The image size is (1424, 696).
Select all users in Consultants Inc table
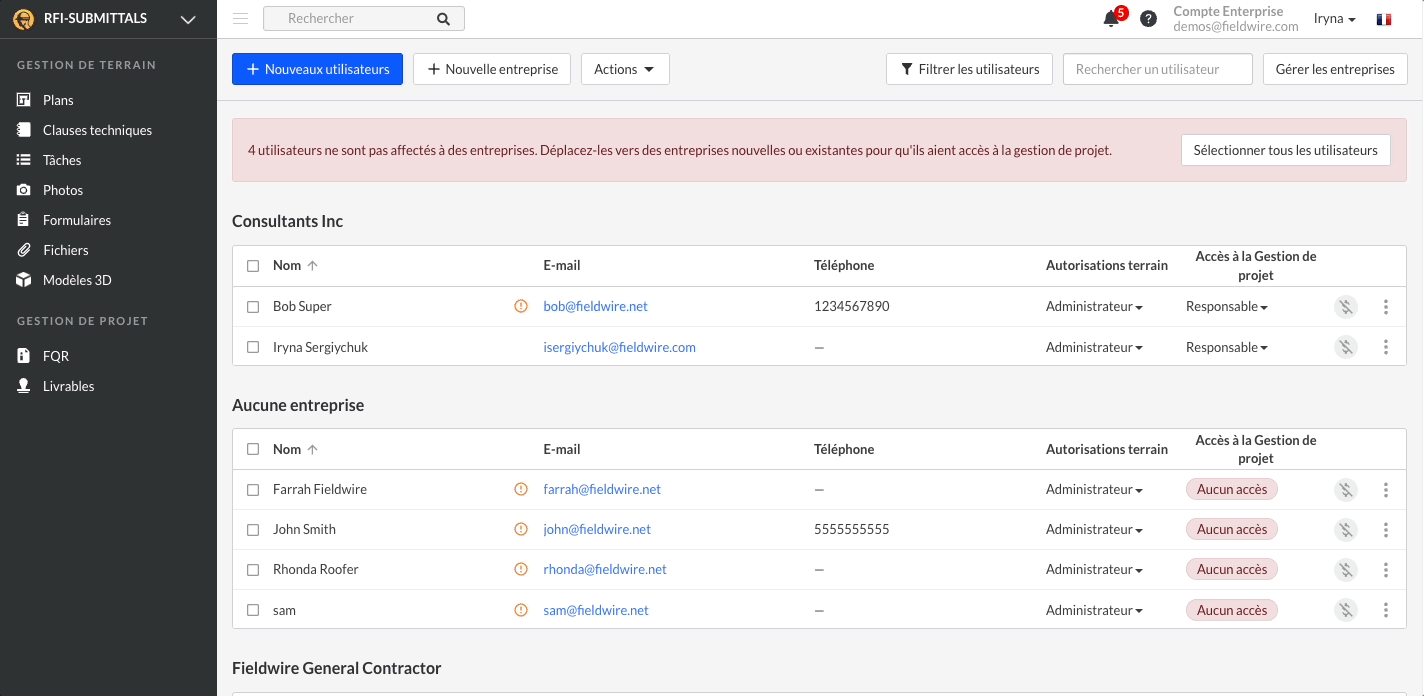coord(253,266)
